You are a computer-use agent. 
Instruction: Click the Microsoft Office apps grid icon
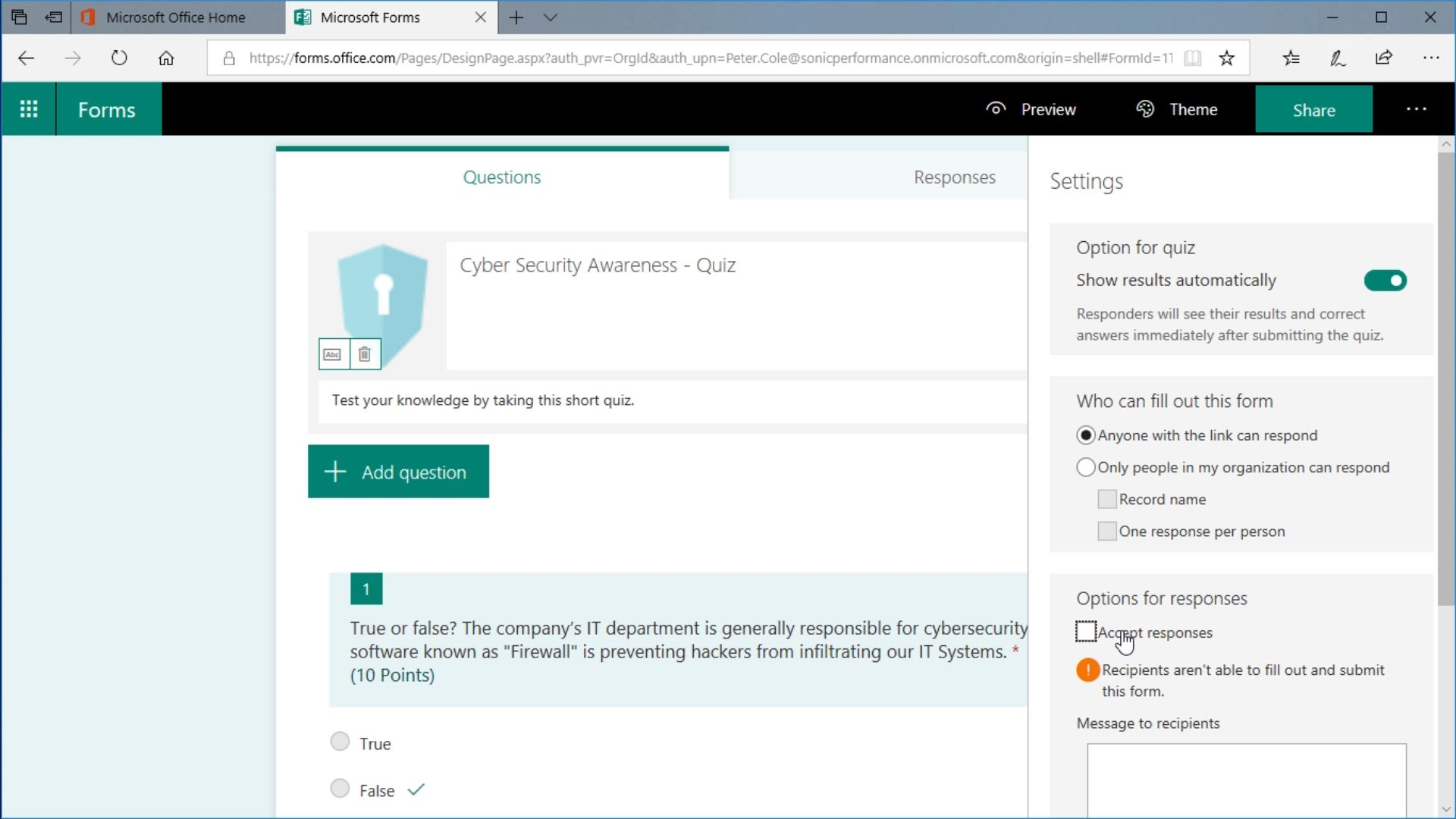pos(27,110)
